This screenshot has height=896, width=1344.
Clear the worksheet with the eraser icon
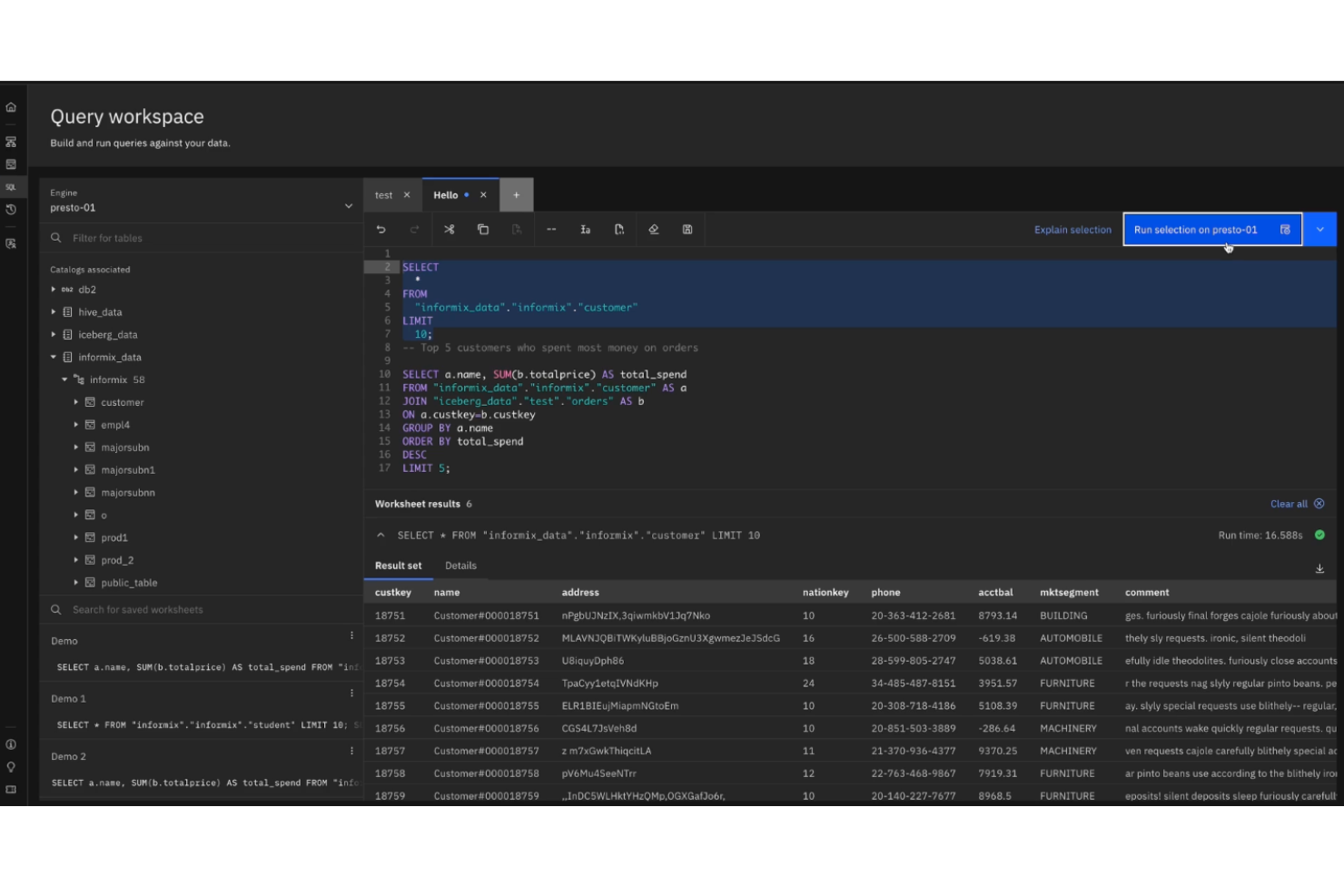[x=653, y=230]
